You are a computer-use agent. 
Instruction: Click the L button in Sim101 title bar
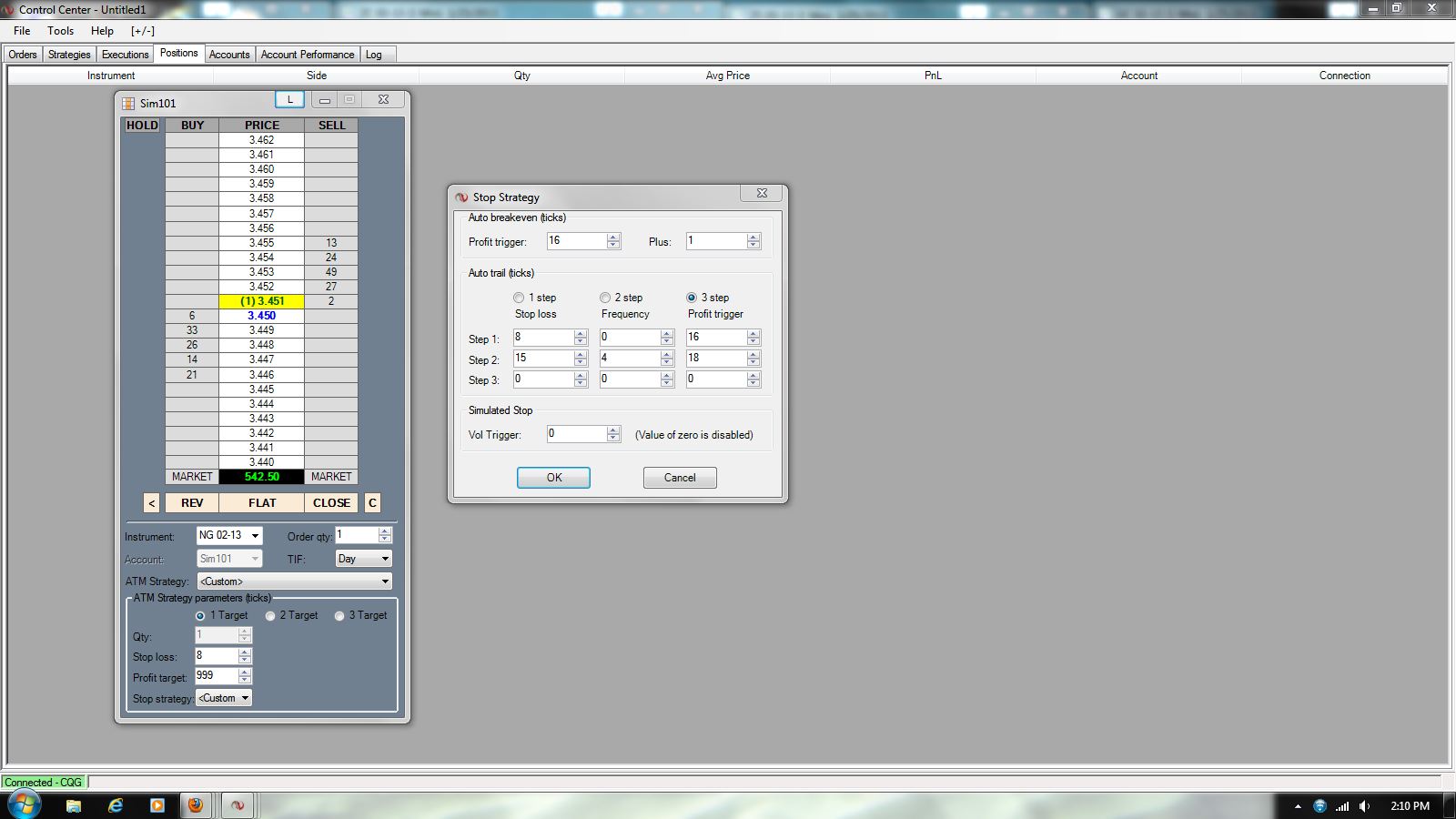290,100
